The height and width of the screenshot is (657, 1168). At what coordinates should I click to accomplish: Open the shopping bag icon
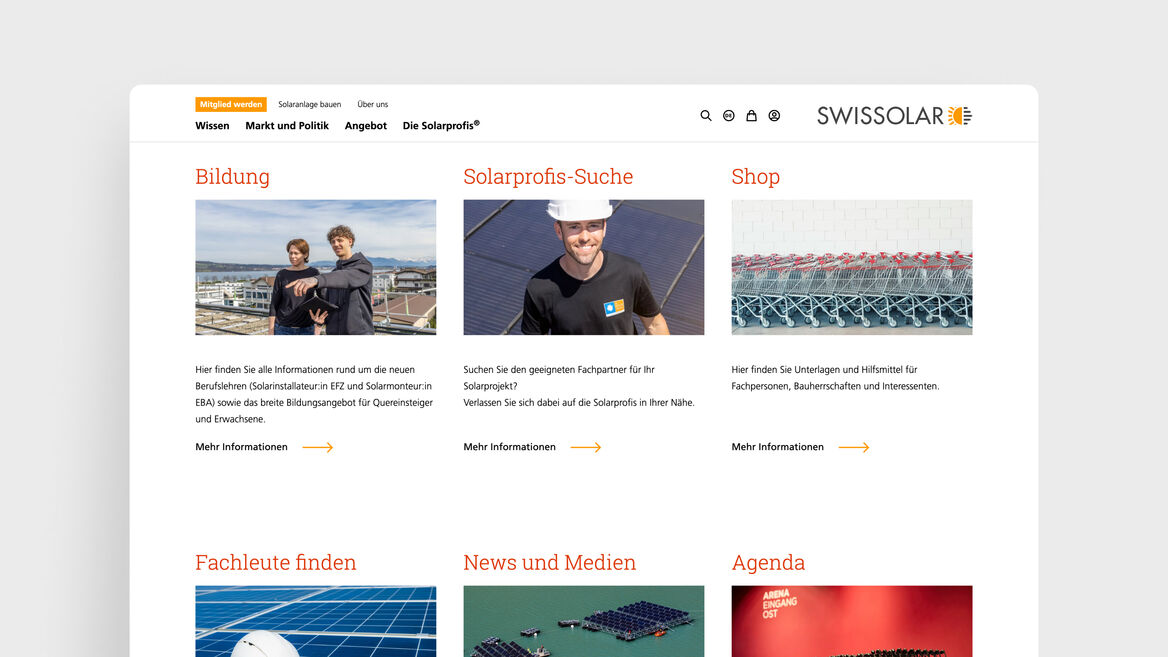tap(752, 115)
